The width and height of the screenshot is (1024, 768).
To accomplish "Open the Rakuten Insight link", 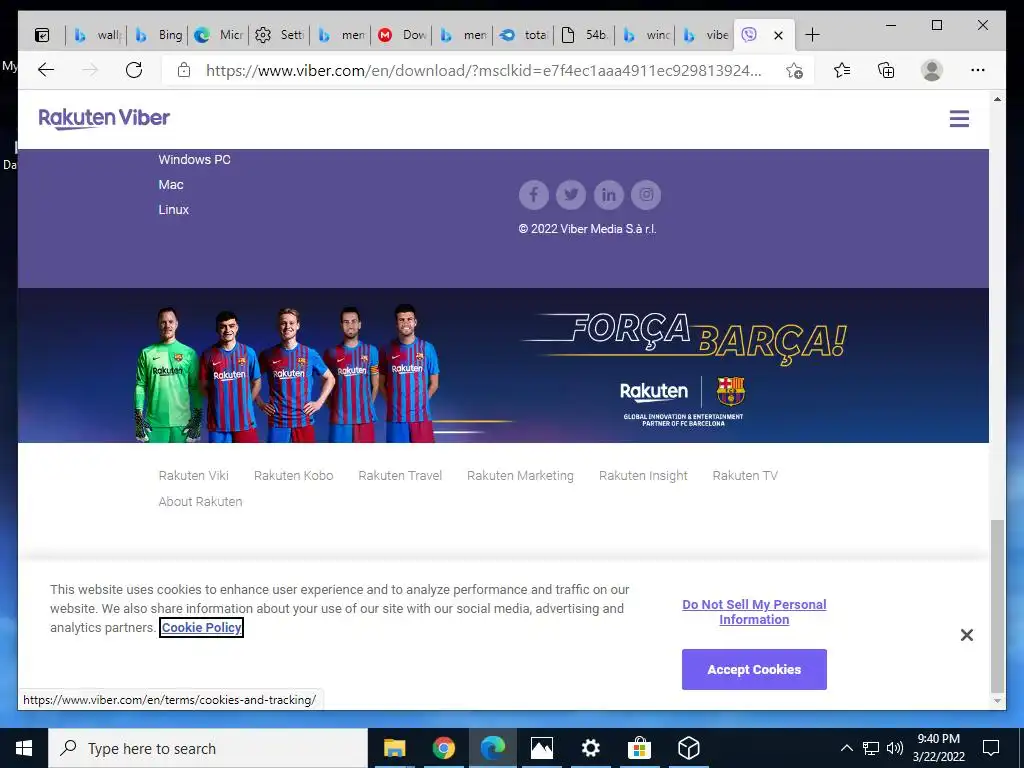I will (x=643, y=475).
